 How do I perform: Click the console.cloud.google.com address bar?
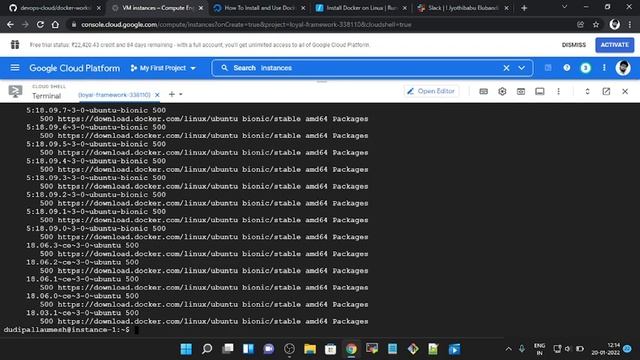point(245,24)
